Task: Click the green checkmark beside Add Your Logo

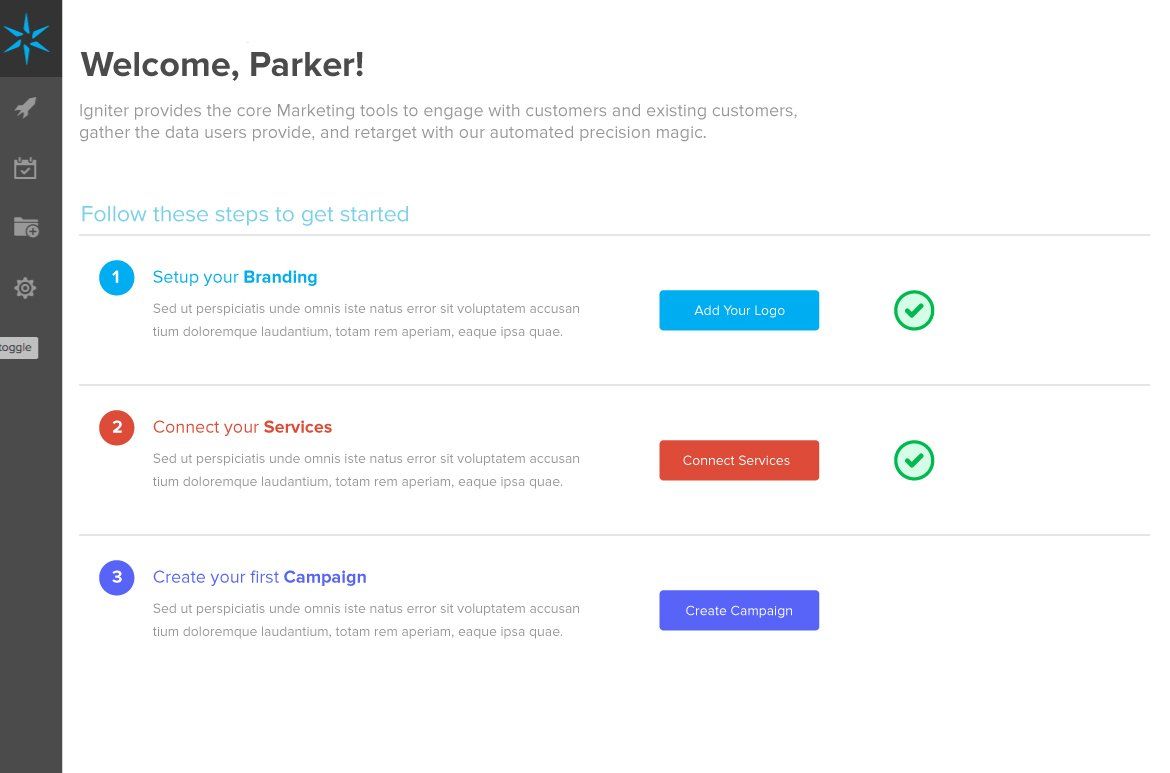Action: 914,310
